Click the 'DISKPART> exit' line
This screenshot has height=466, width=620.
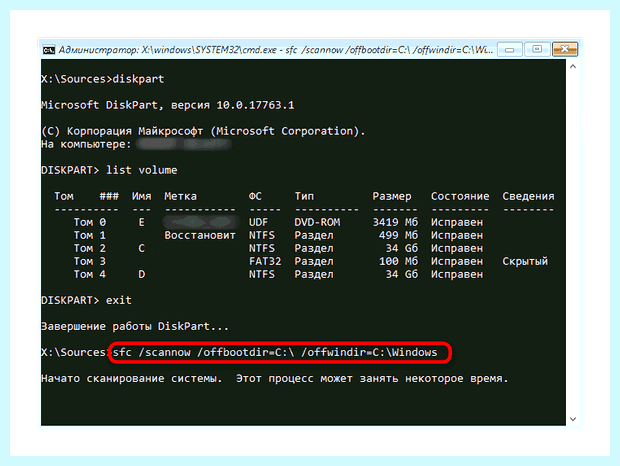click(x=86, y=300)
